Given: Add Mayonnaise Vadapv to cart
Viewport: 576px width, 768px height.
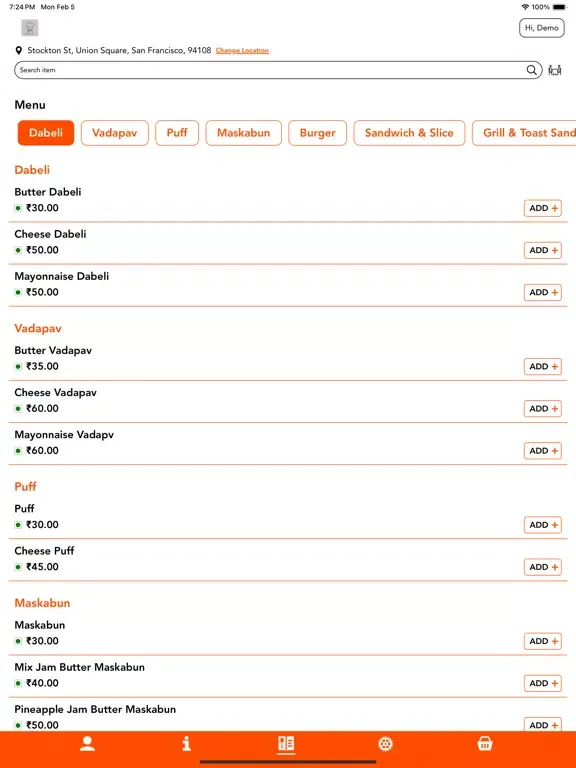Looking at the screenshot, I should tap(543, 451).
